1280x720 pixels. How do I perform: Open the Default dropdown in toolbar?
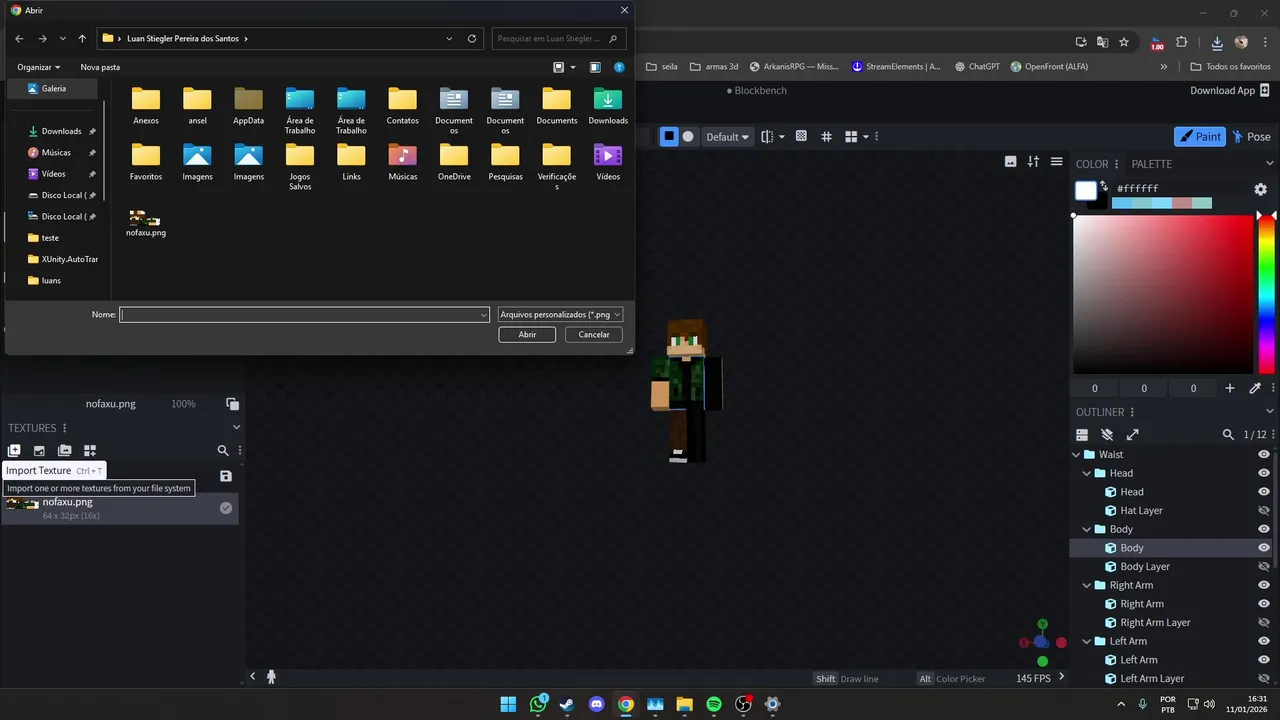(727, 137)
